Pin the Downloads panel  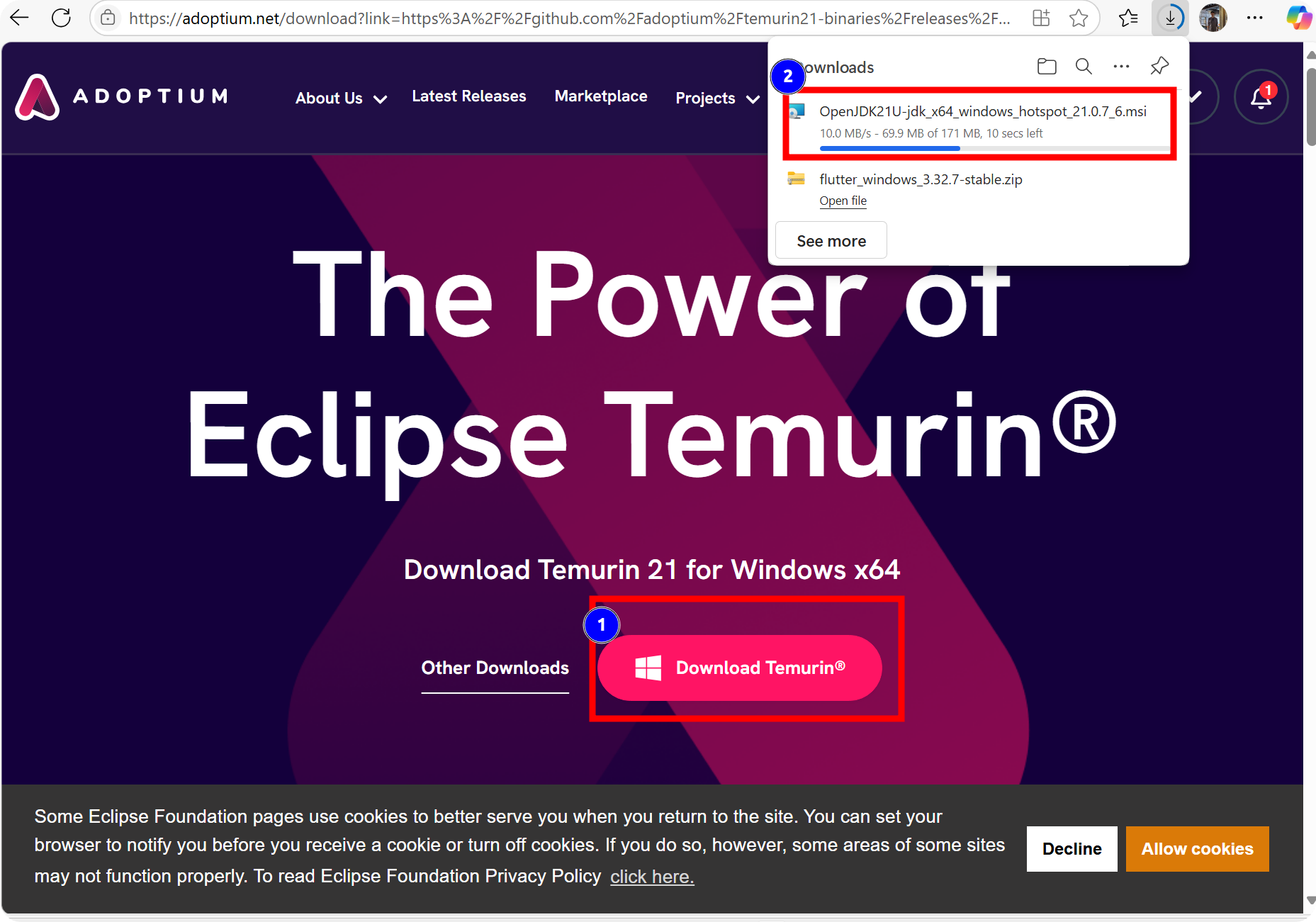[x=1159, y=67]
